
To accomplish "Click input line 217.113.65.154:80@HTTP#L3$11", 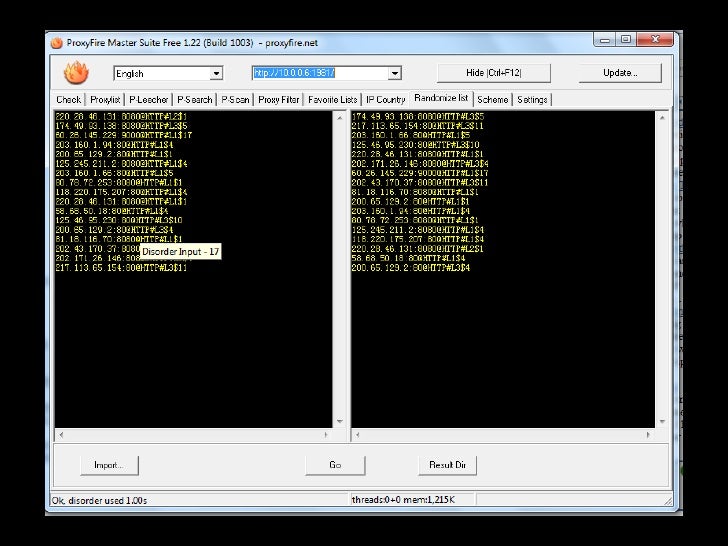I will coord(121,267).
